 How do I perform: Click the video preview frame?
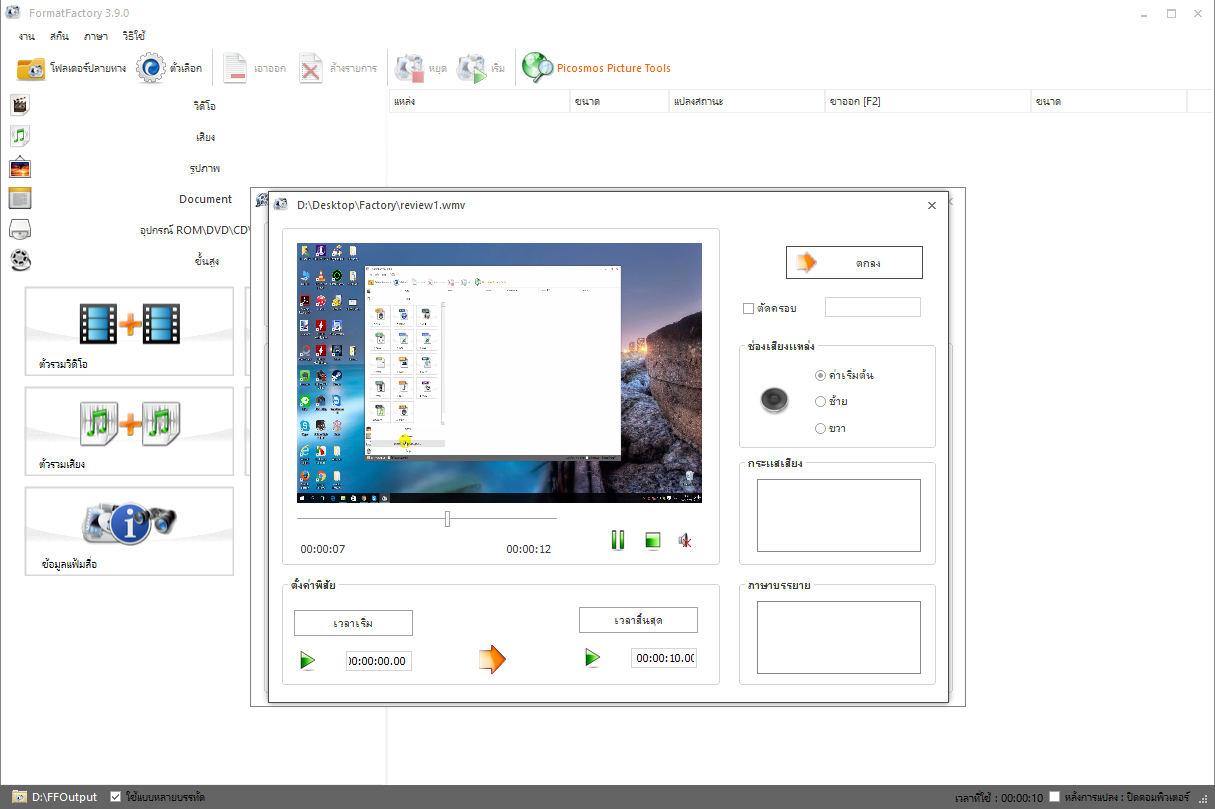pyautogui.click(x=500, y=372)
